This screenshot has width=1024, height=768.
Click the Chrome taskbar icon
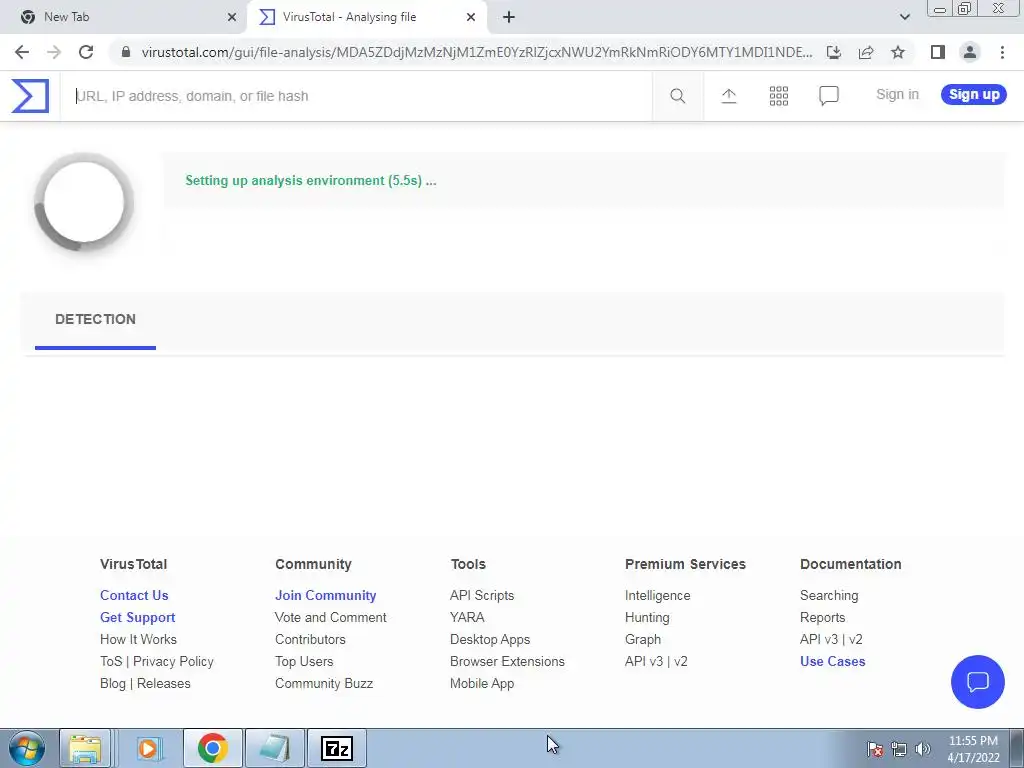(212, 748)
